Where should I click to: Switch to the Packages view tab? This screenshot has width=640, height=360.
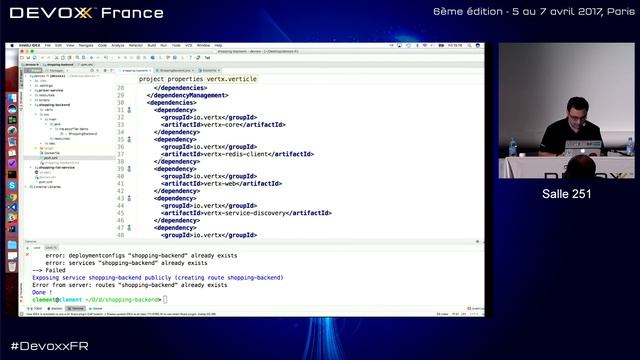pos(56,70)
